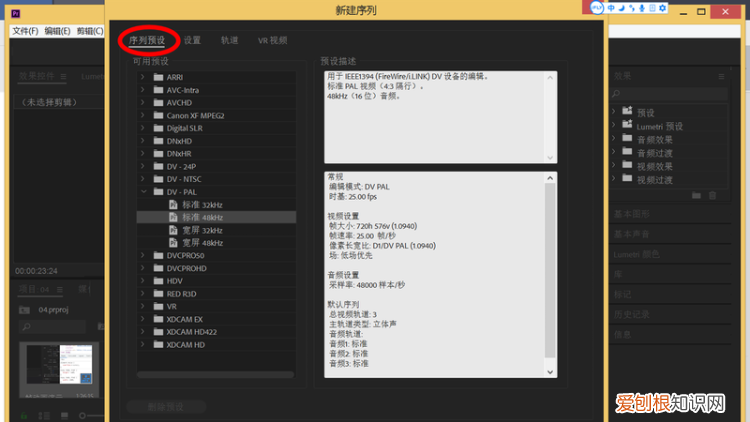Select the DVCPROHD folder icon
This screenshot has width=750, height=422.
tap(158, 268)
